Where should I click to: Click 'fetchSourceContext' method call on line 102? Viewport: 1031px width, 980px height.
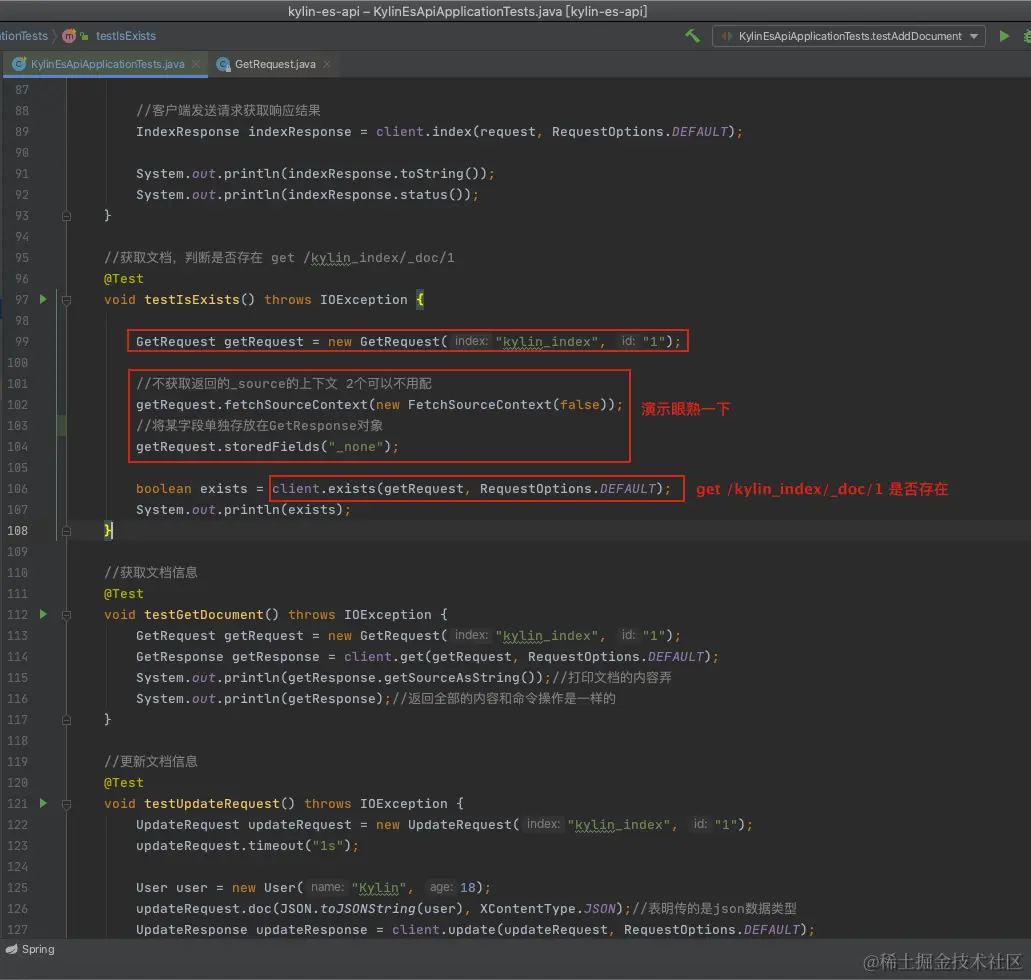pyautogui.click(x=296, y=404)
